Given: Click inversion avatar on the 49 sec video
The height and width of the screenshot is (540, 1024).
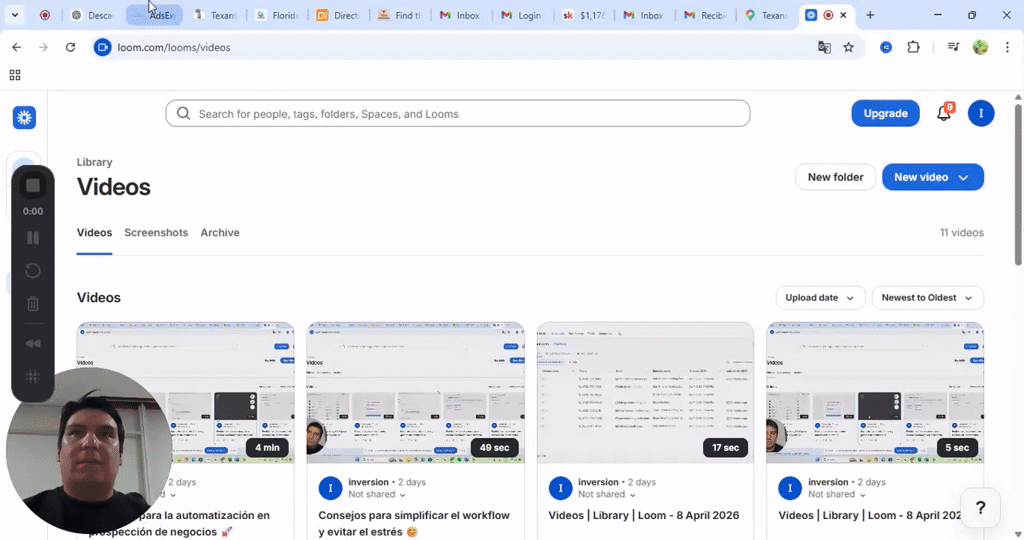Looking at the screenshot, I should [x=330, y=488].
